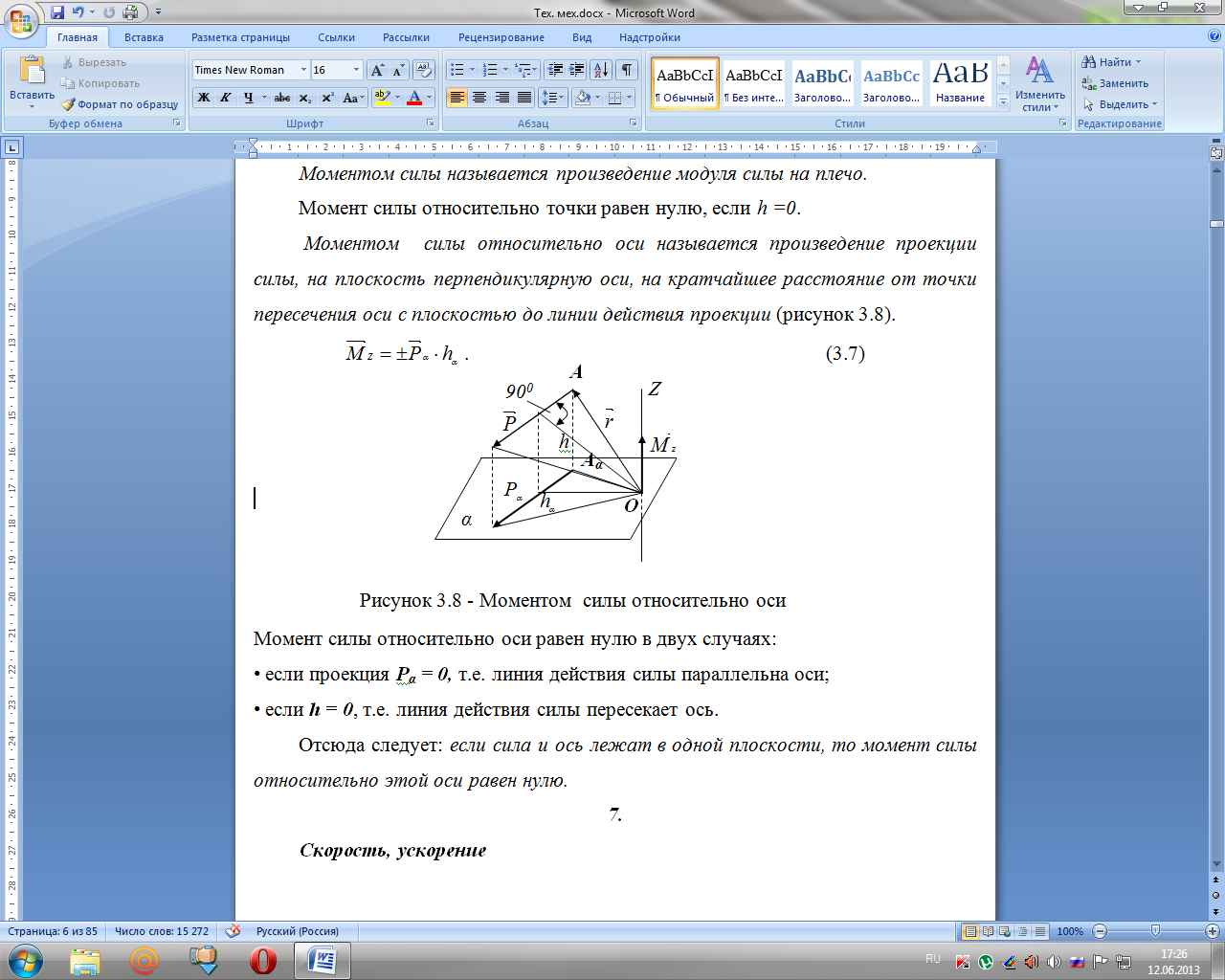The height and width of the screenshot is (980, 1225).
Task: Toggle align text right
Action: click(x=501, y=98)
